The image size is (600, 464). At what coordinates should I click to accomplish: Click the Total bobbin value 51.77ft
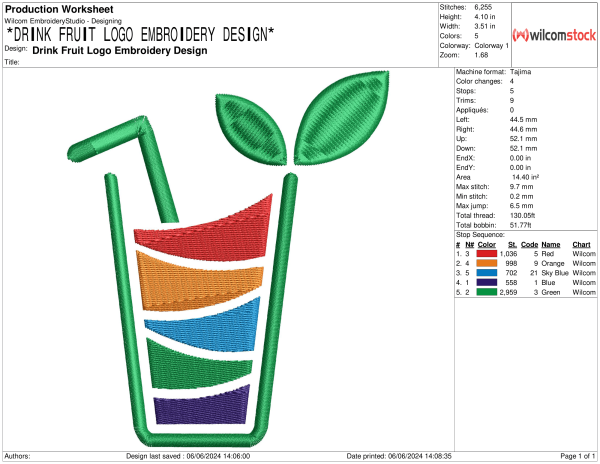520,225
